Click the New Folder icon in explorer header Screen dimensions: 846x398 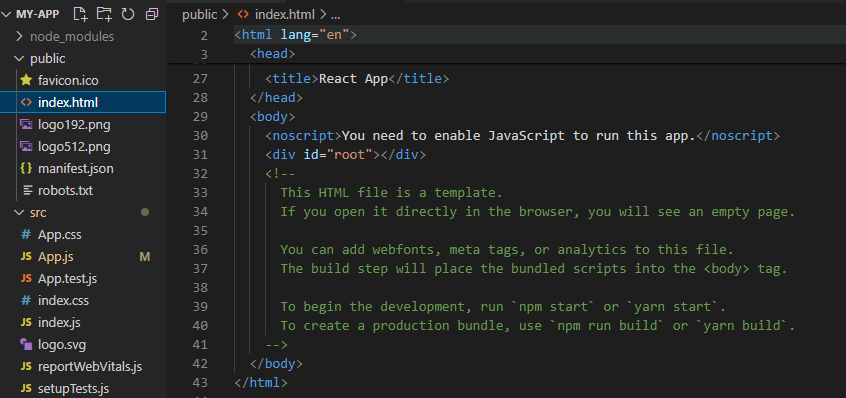pos(104,15)
